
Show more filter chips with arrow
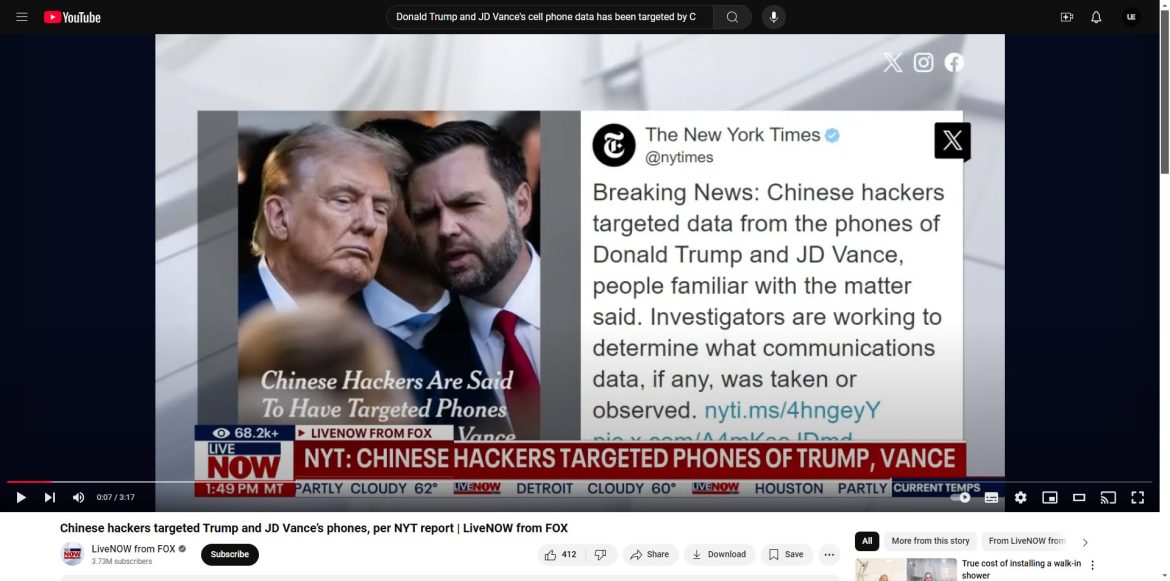1085,542
